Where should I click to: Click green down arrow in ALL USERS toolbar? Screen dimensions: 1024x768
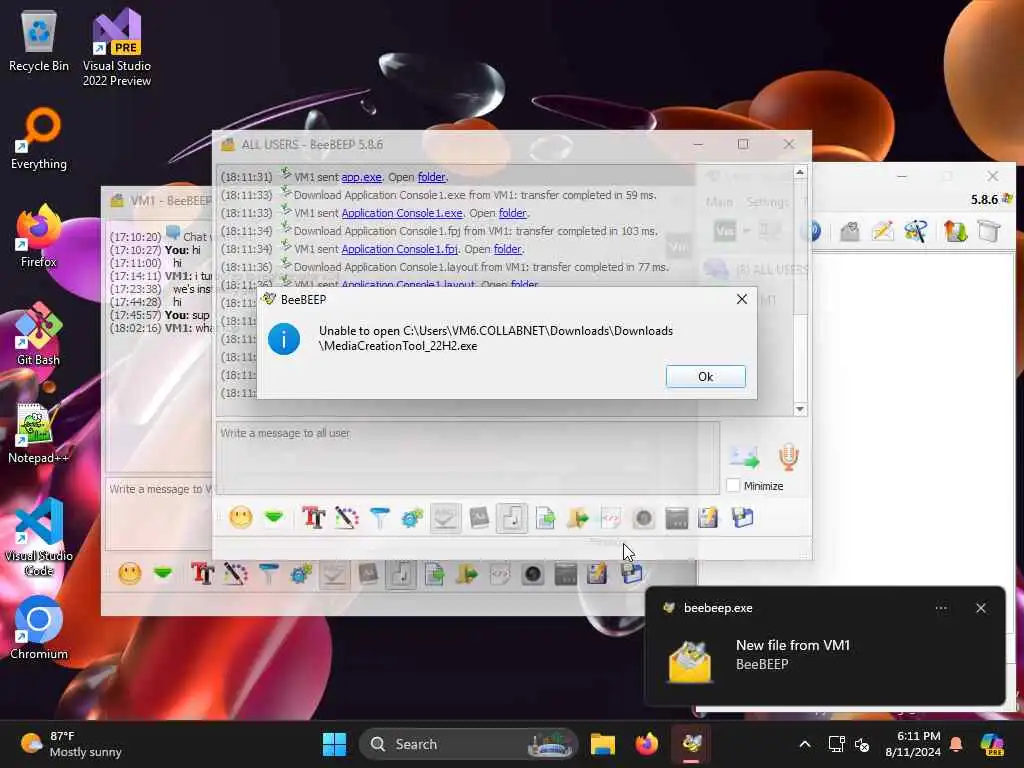tap(274, 518)
